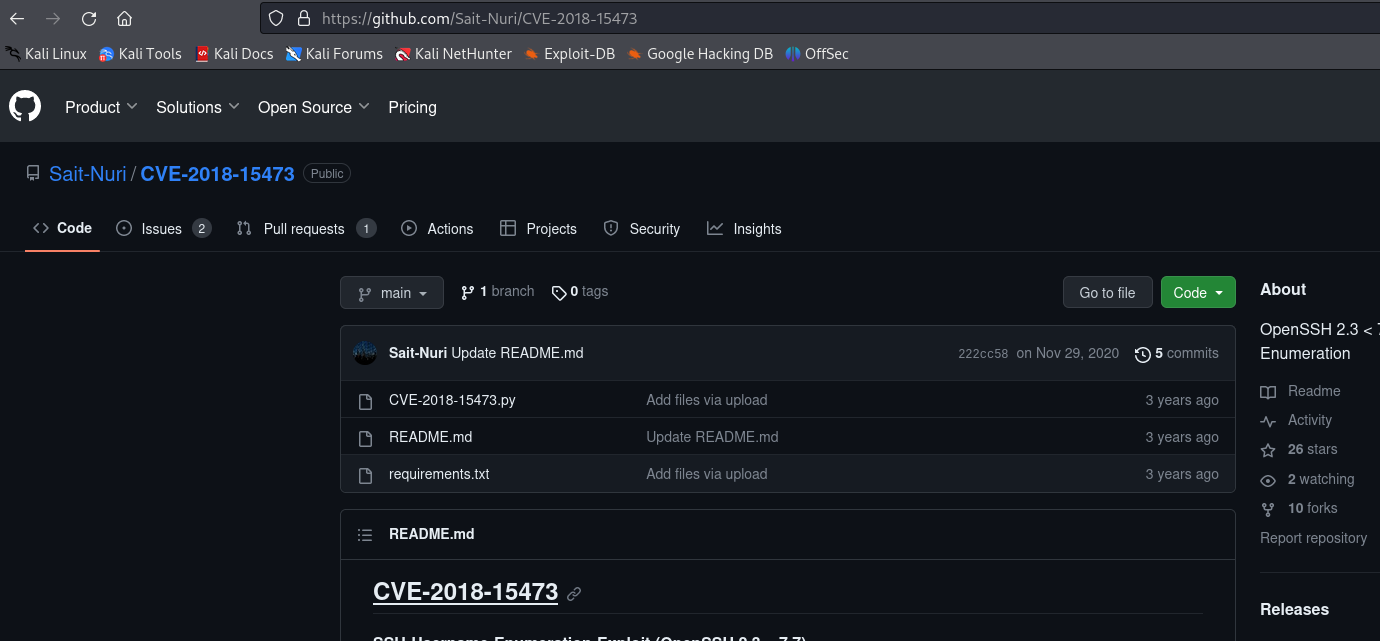Click the Activity pulse icon in About
The image size is (1380, 641).
coord(1268,421)
